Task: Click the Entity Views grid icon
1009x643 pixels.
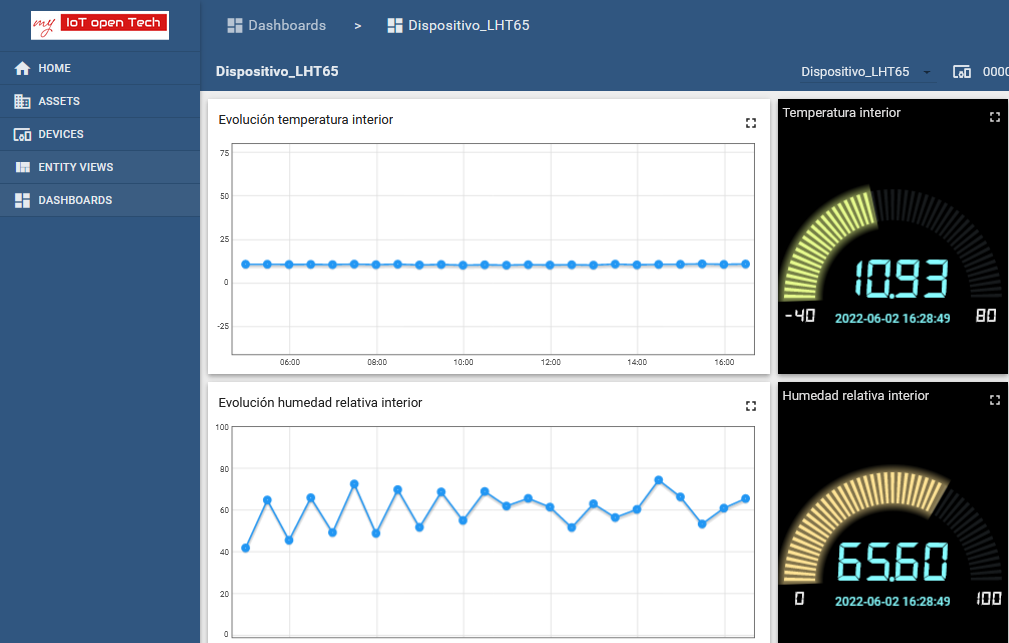Action: (x=22, y=167)
